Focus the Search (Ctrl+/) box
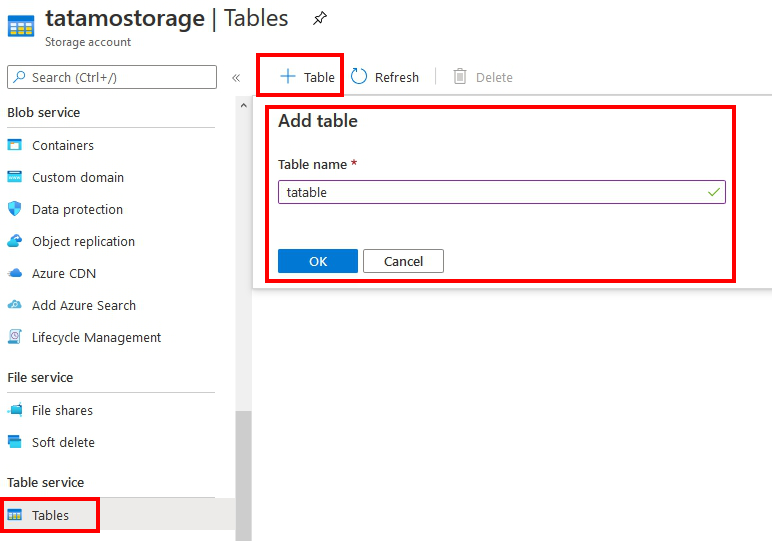772x541 pixels. [112, 77]
